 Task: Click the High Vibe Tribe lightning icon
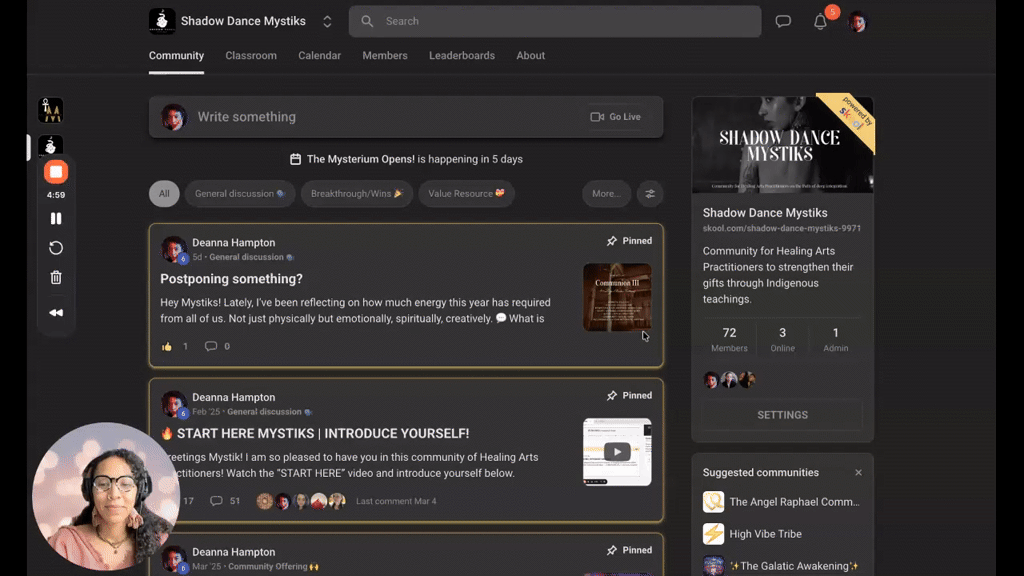(713, 534)
